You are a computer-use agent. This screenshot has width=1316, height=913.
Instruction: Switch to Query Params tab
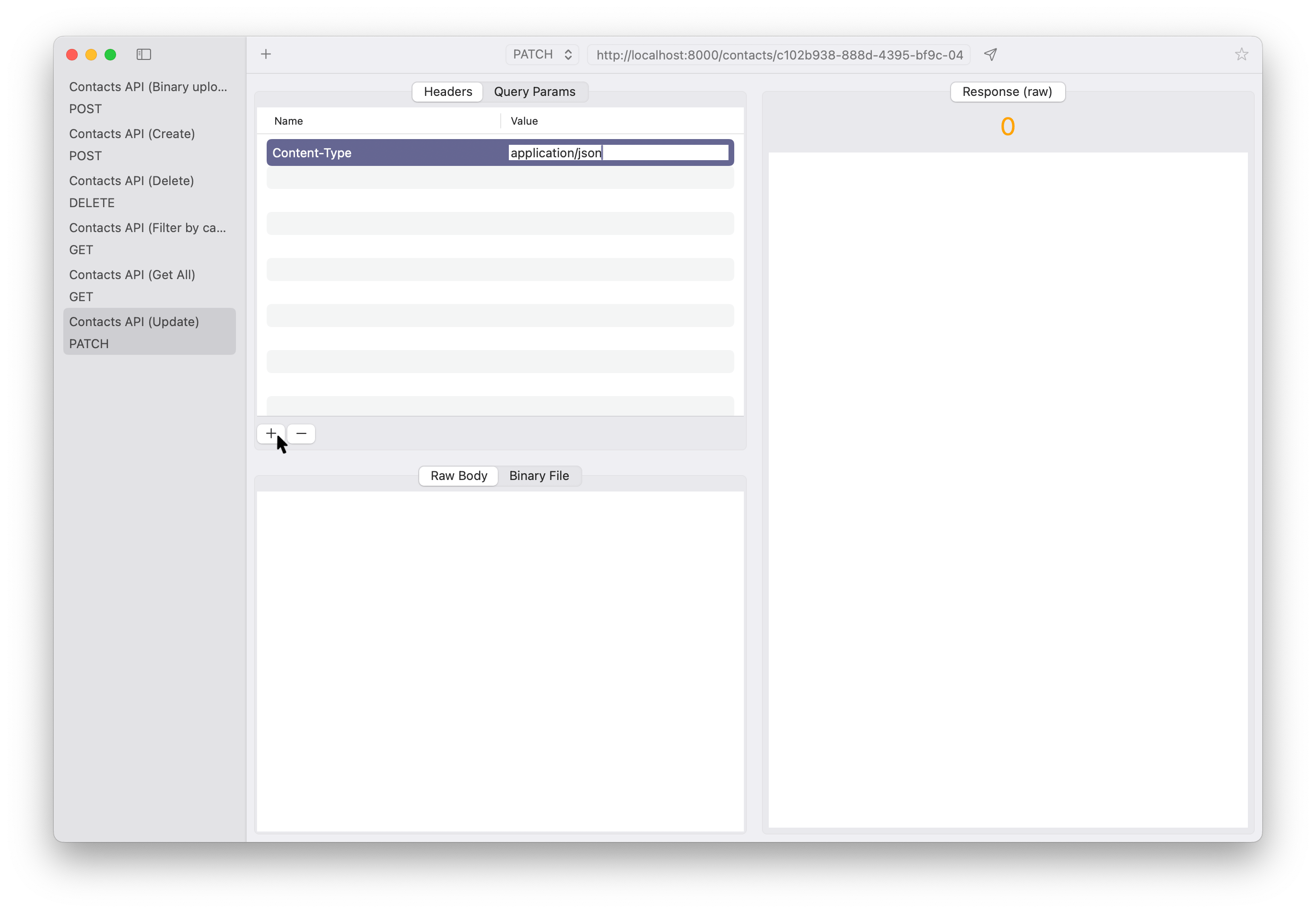tap(534, 92)
